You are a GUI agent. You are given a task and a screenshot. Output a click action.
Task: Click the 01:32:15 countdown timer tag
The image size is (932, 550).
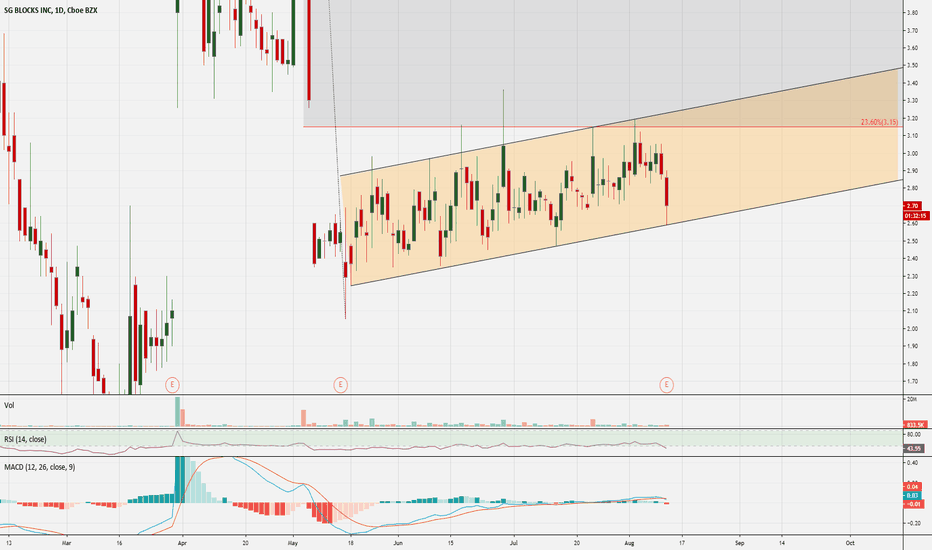[916, 215]
